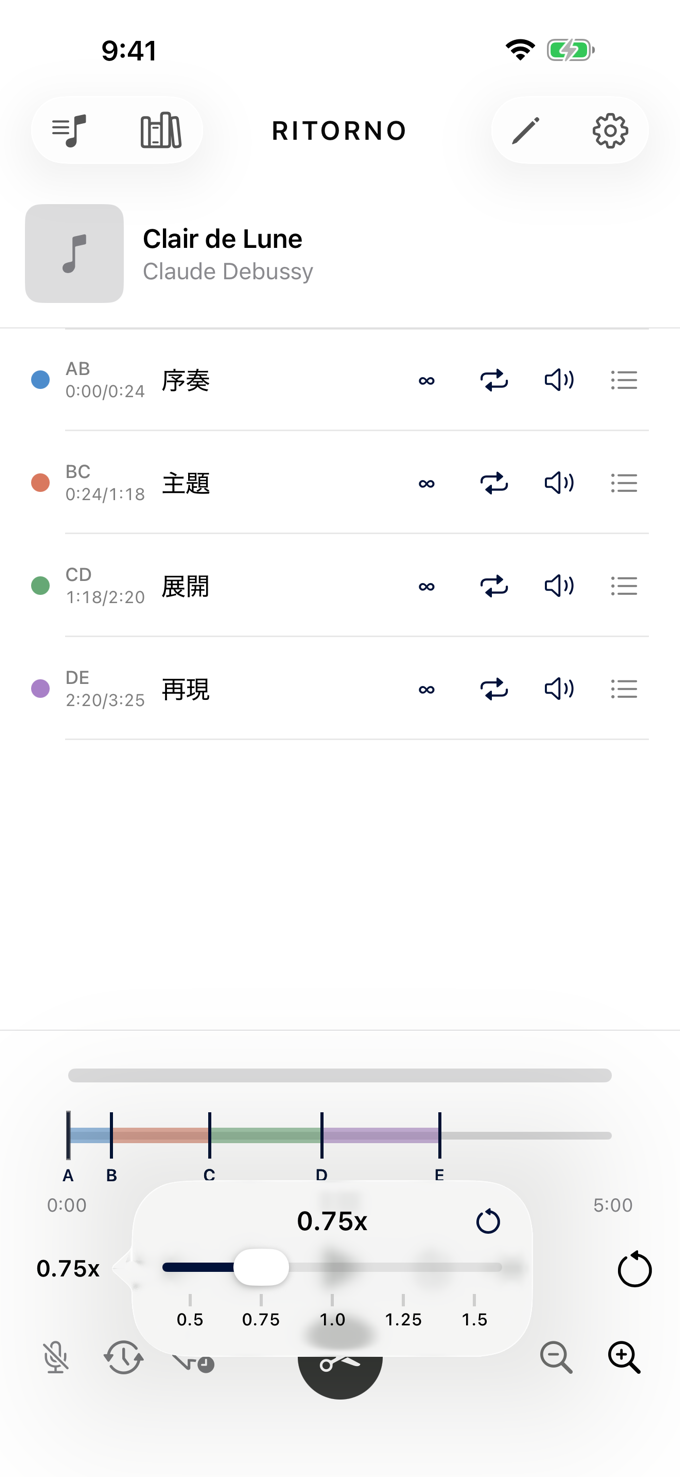Tap the 0.75x speed label
680x1477 pixels.
click(68, 1269)
